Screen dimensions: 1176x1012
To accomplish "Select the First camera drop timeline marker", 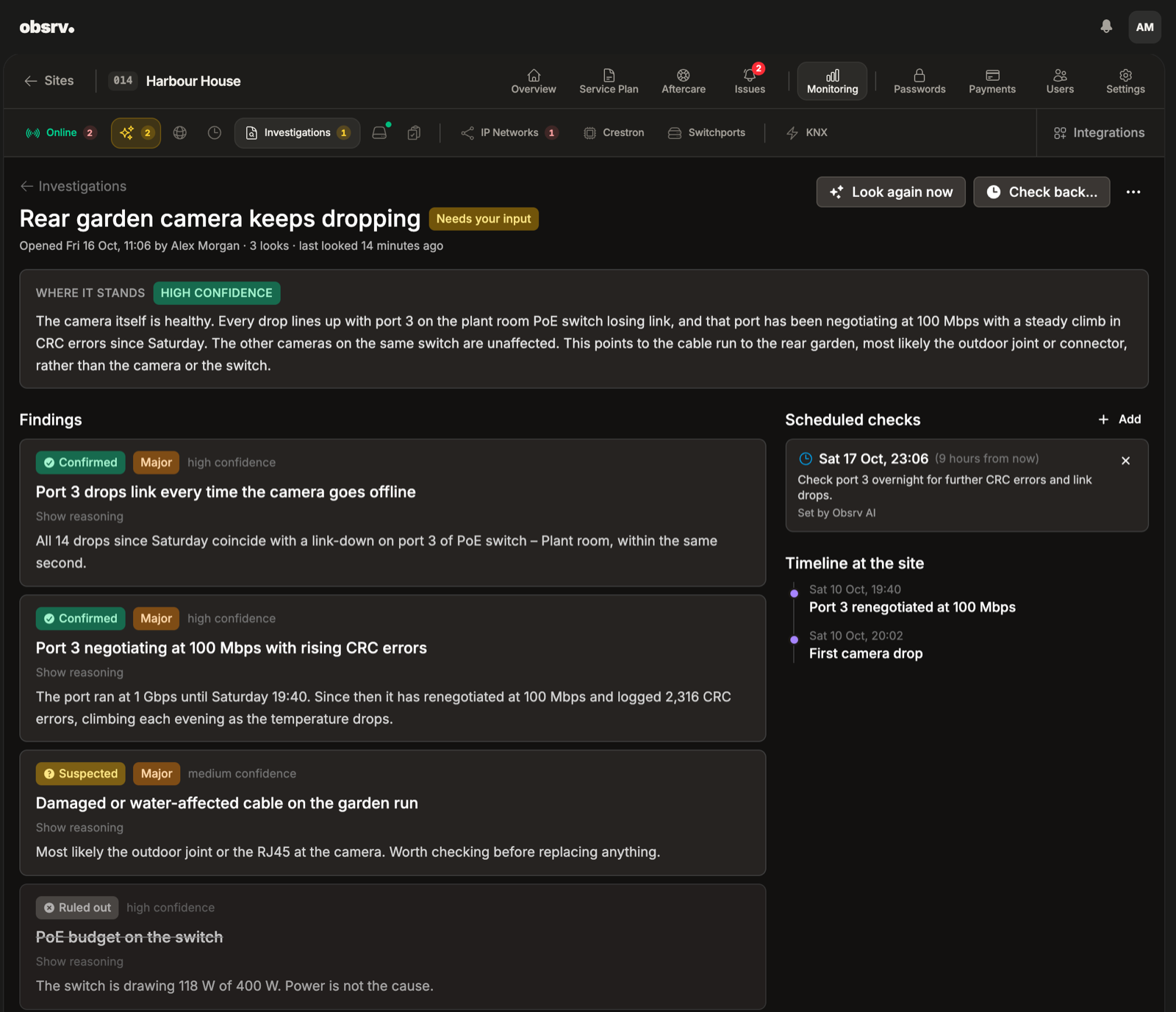I will (x=795, y=639).
